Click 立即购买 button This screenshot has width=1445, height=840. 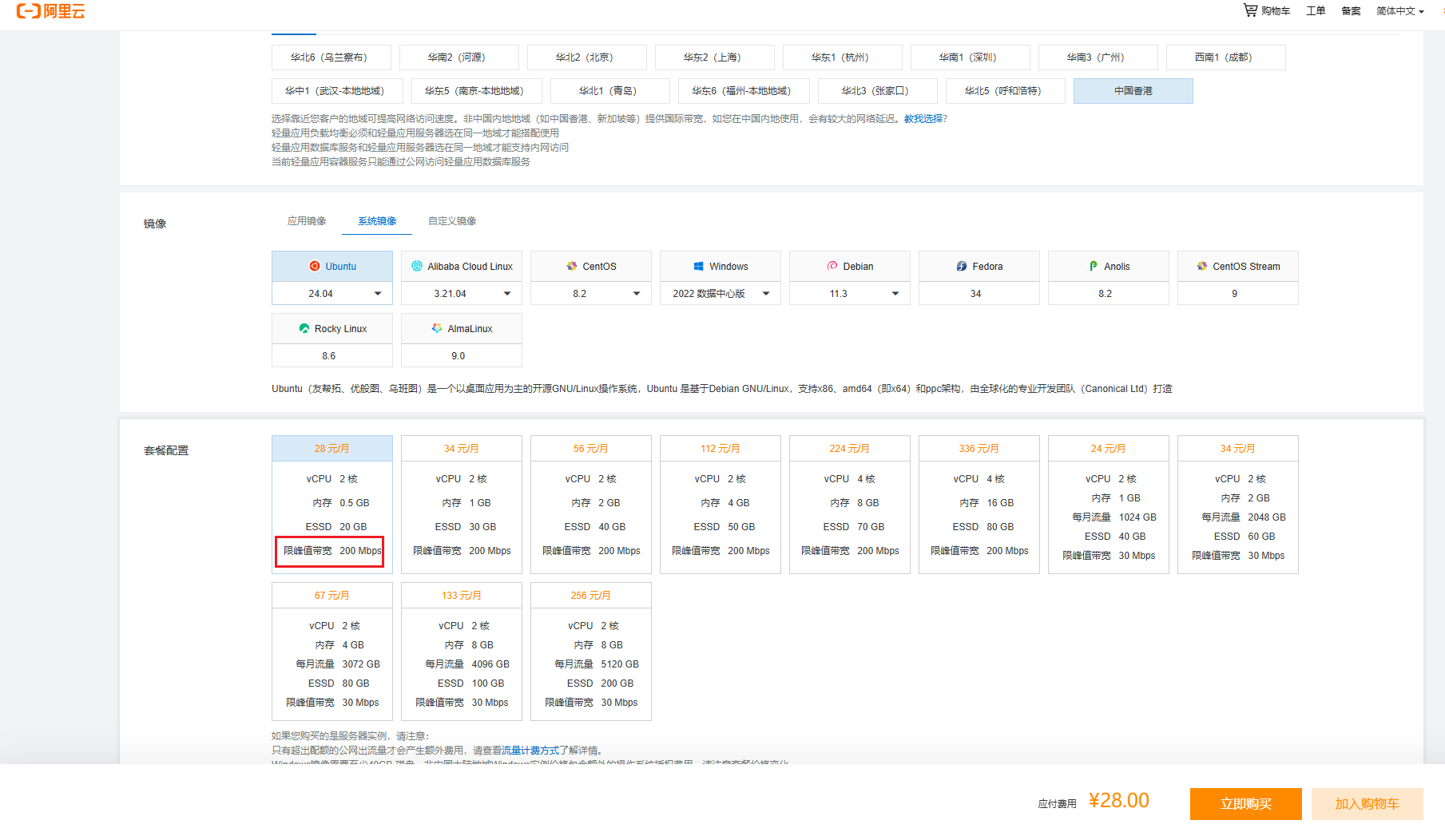pos(1246,804)
